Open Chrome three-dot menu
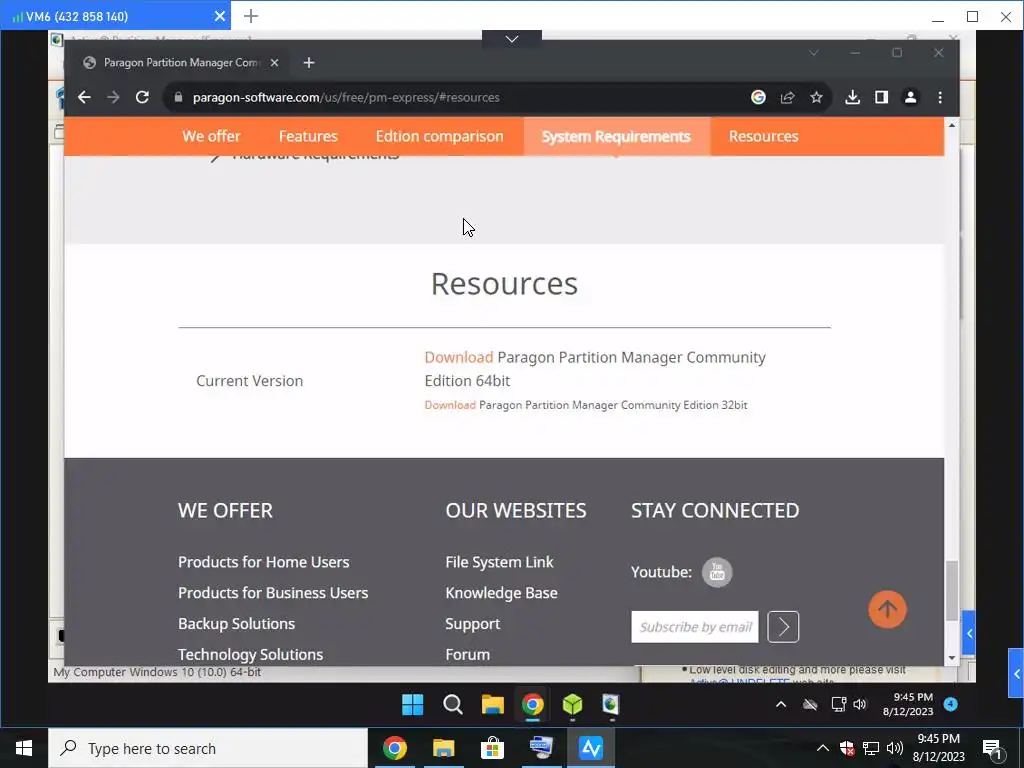The image size is (1024, 768). pyautogui.click(x=940, y=97)
